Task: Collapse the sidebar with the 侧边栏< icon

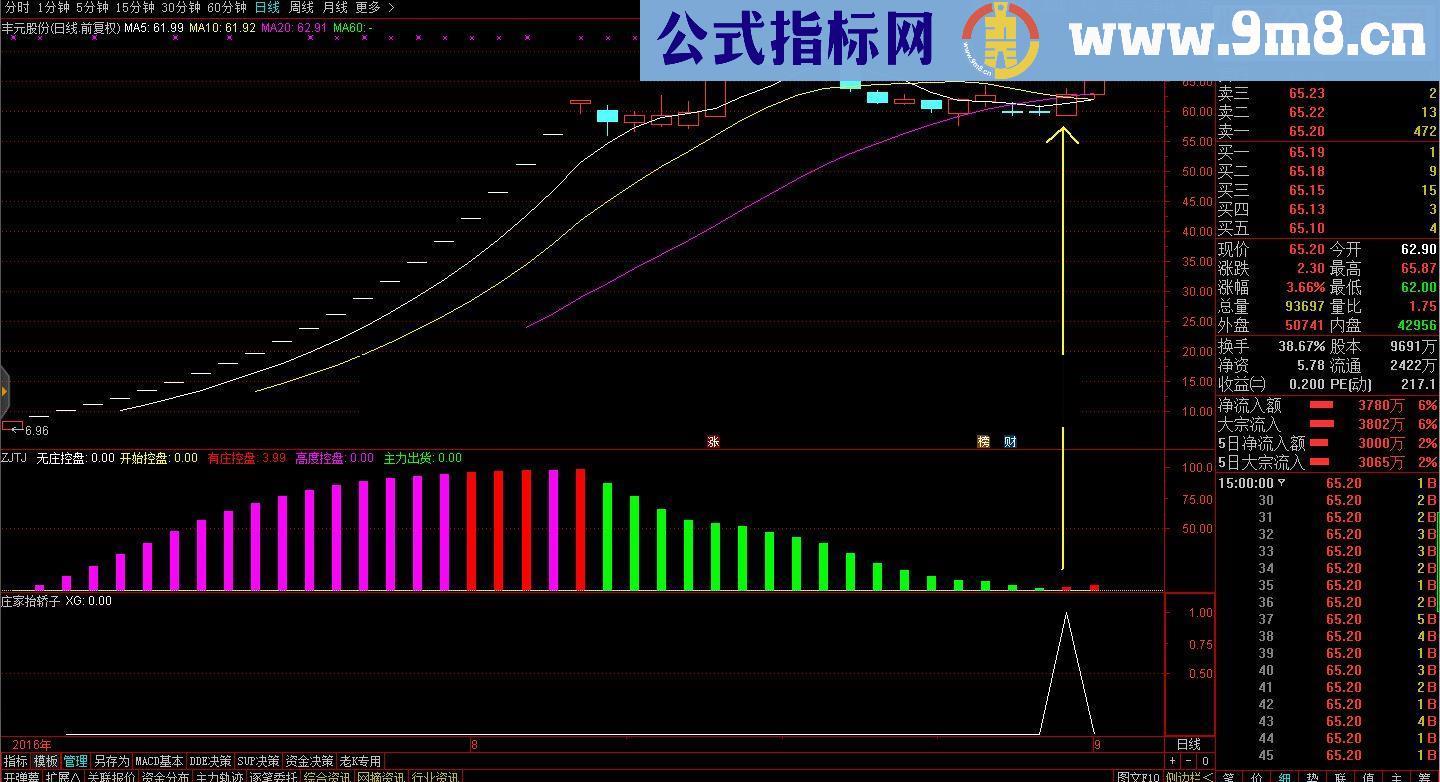Action: click(x=1187, y=776)
